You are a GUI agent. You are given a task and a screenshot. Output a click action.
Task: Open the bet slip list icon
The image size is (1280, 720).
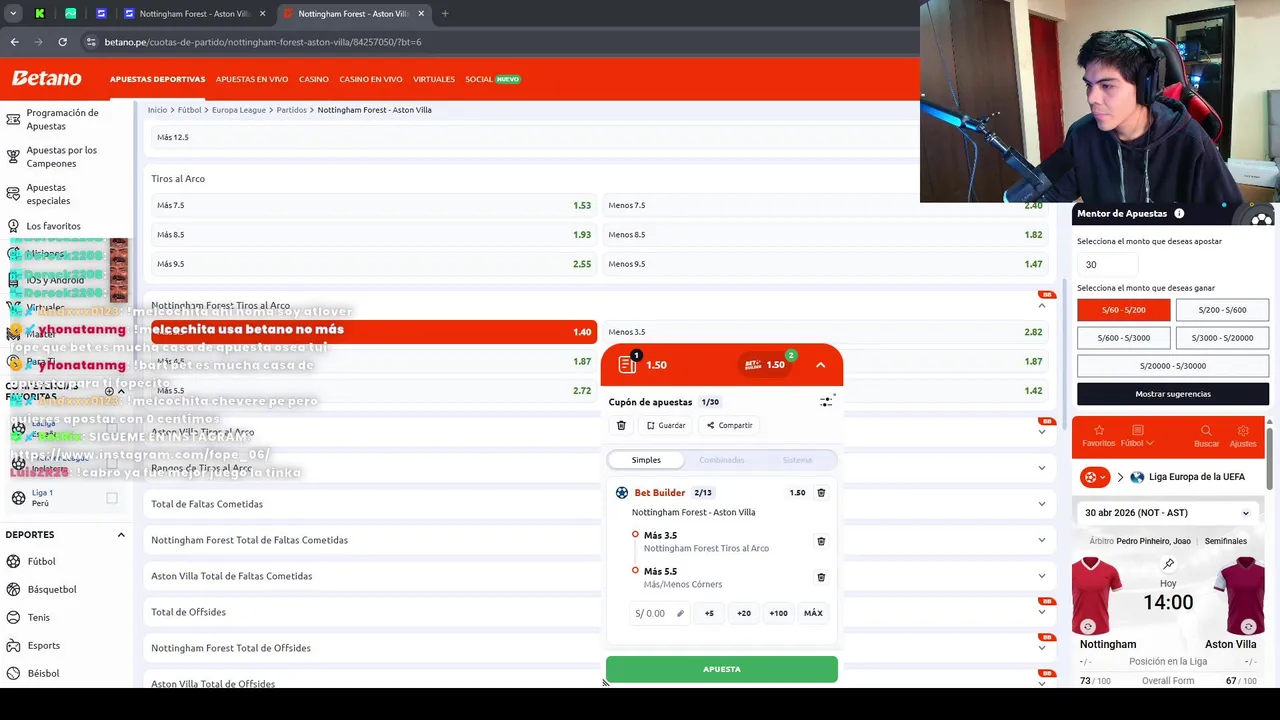627,364
